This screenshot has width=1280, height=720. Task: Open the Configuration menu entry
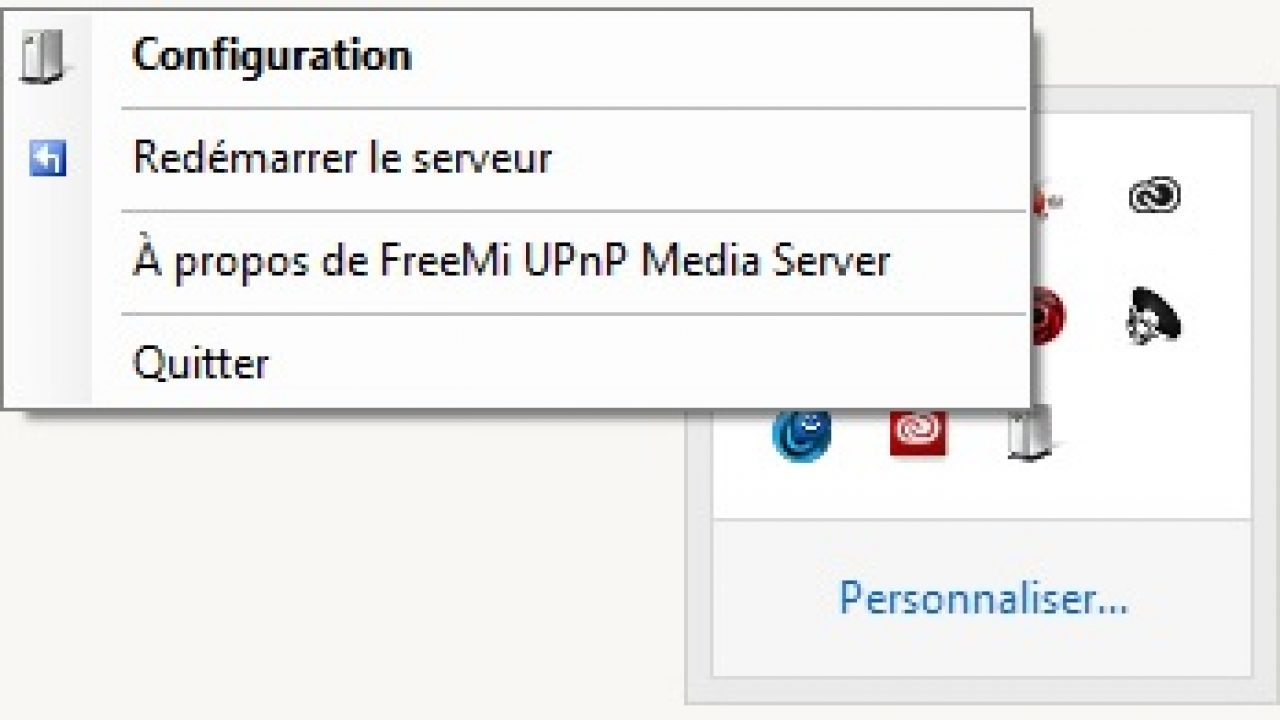click(272, 56)
